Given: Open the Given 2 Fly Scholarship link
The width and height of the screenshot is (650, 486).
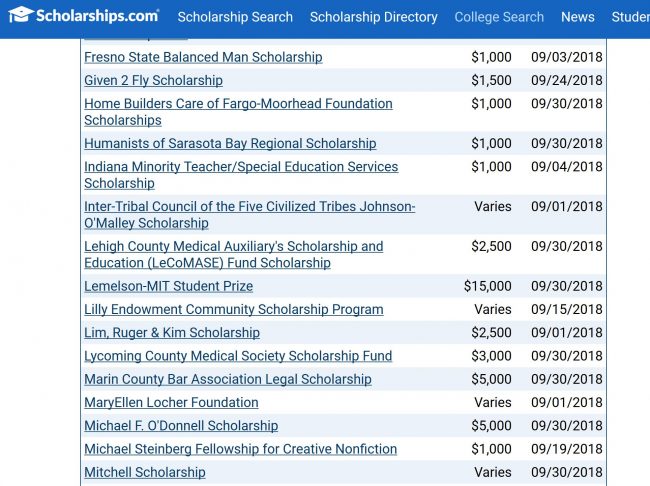Looking at the screenshot, I should click(x=153, y=80).
